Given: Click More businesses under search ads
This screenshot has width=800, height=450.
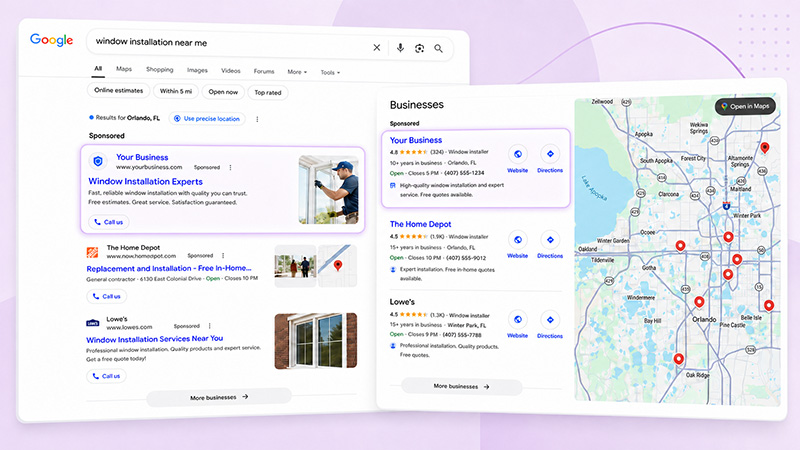Looking at the screenshot, I should pos(219,397).
